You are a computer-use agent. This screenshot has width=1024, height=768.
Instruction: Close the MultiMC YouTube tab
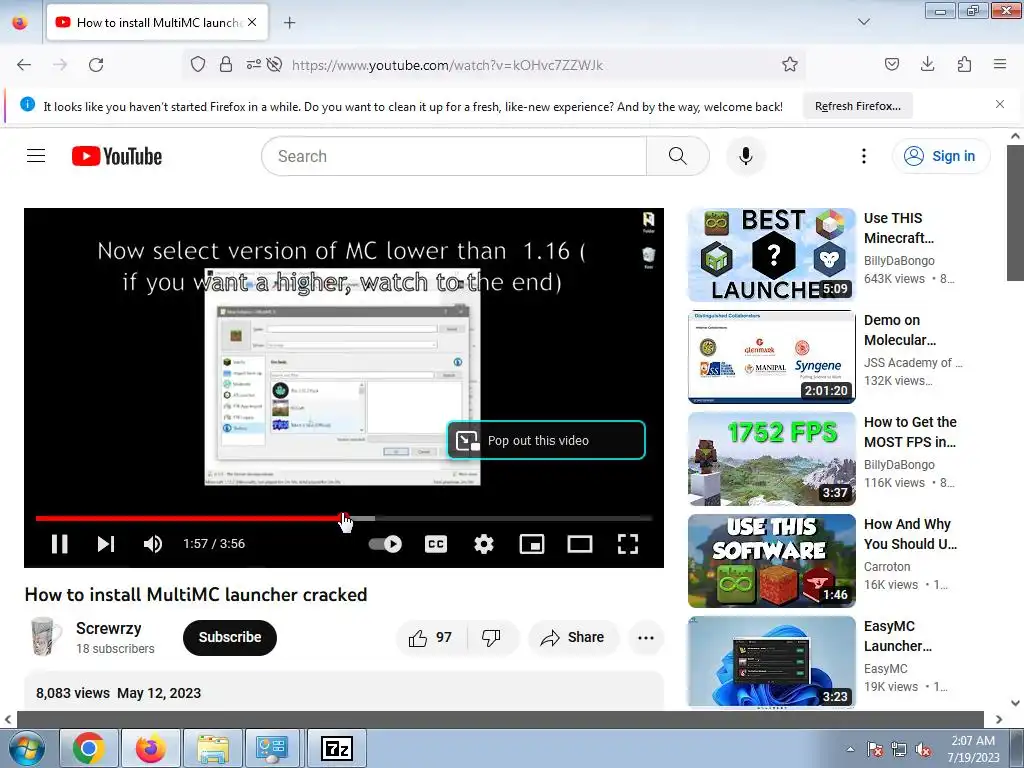click(252, 22)
